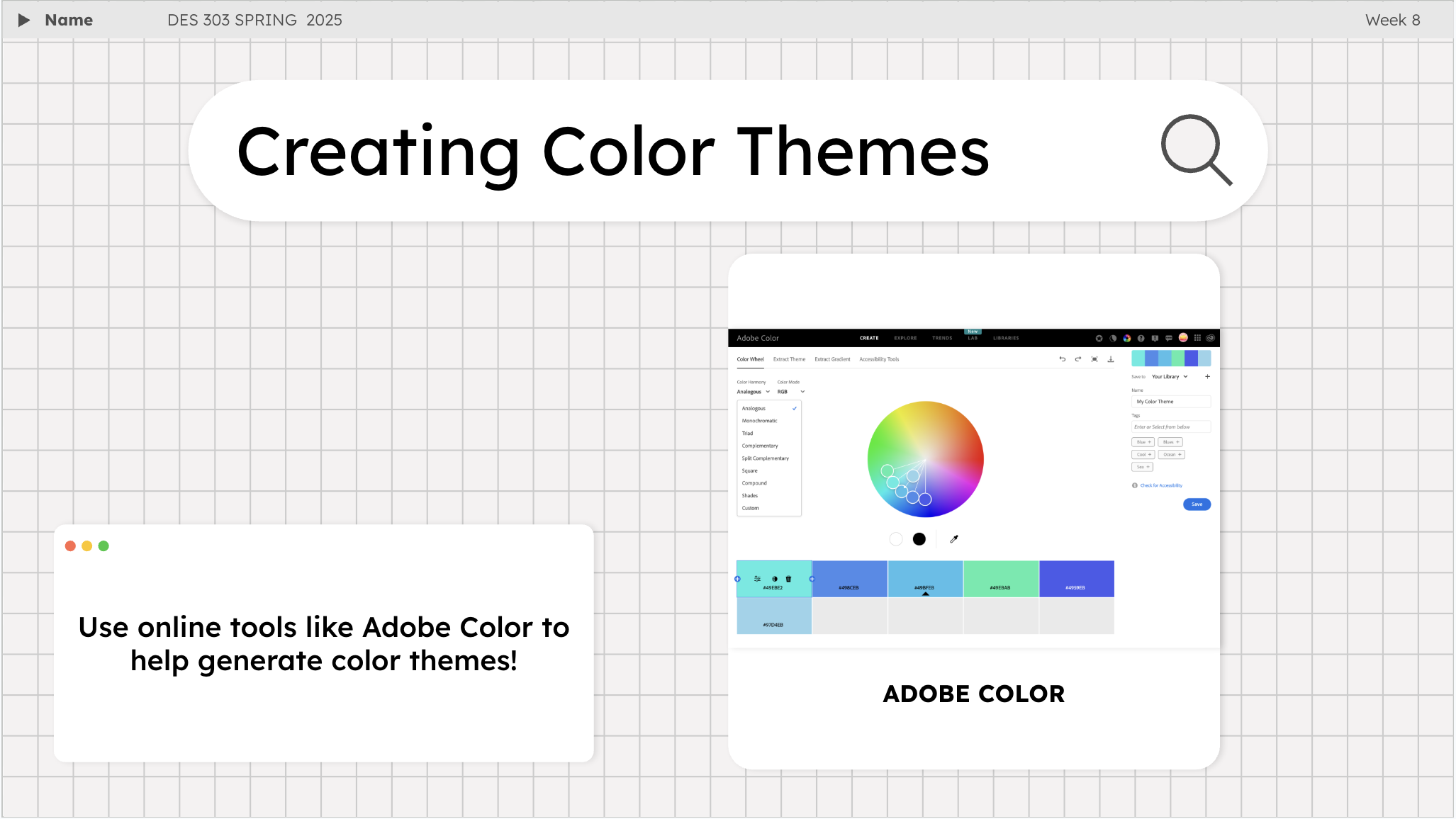The width and height of the screenshot is (1456, 819).
Task: Expand the Your Library save dropdown
Action: pyautogui.click(x=1169, y=377)
